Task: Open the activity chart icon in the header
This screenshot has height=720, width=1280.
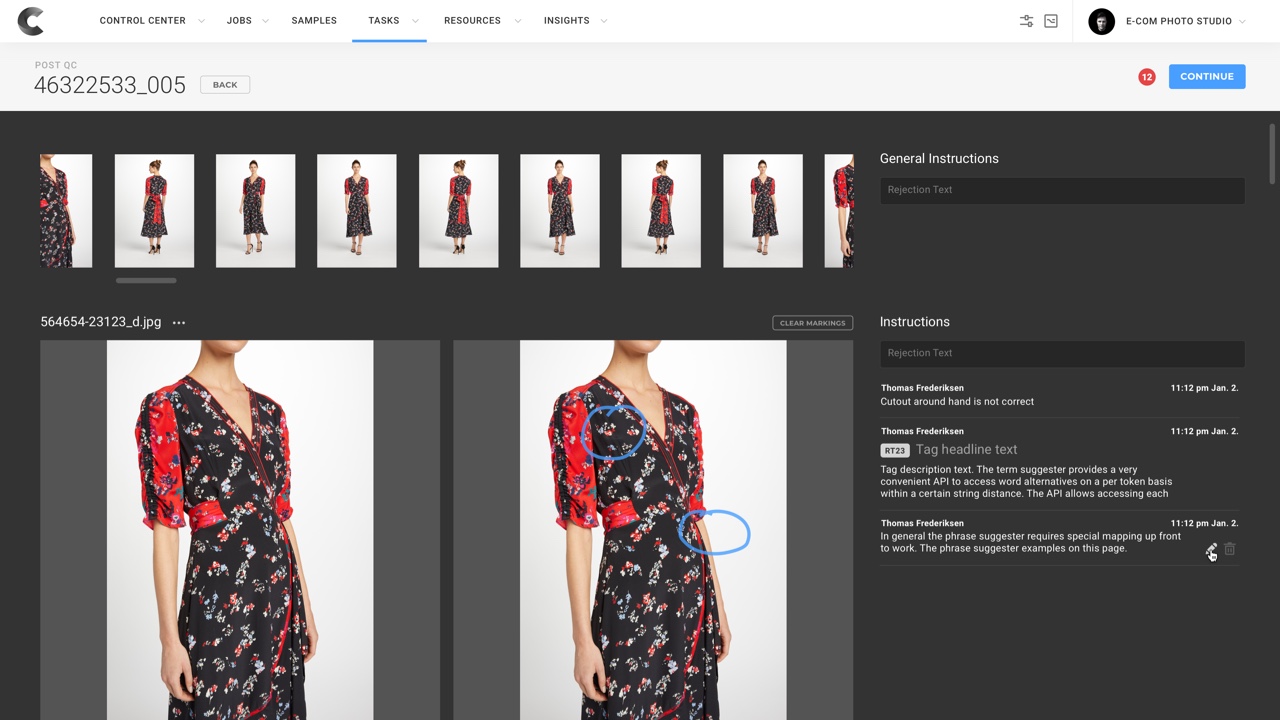Action: [1051, 21]
